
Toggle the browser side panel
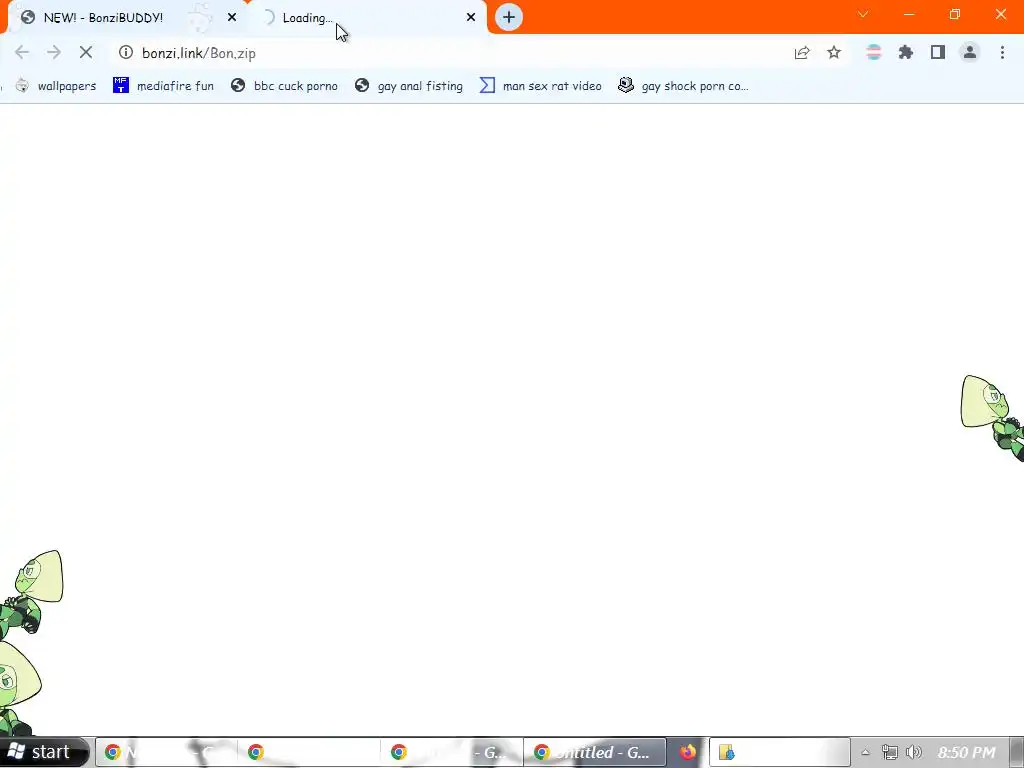938,53
